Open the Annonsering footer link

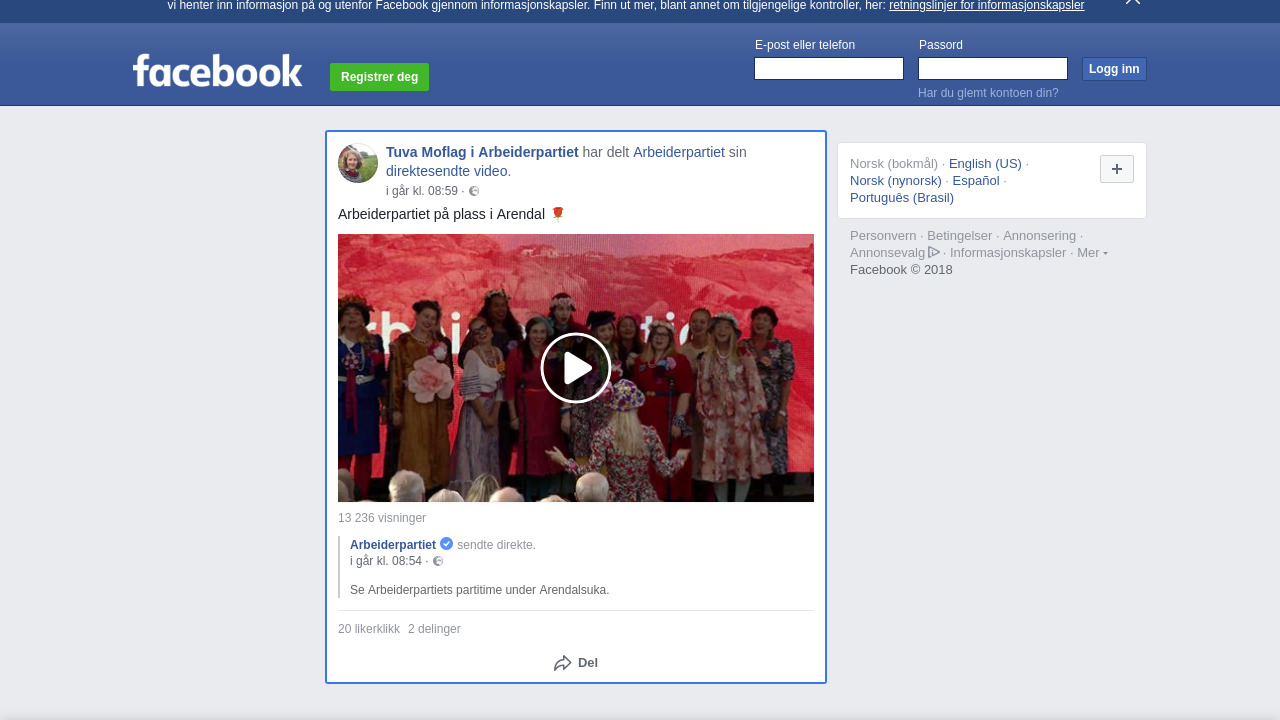[1040, 236]
